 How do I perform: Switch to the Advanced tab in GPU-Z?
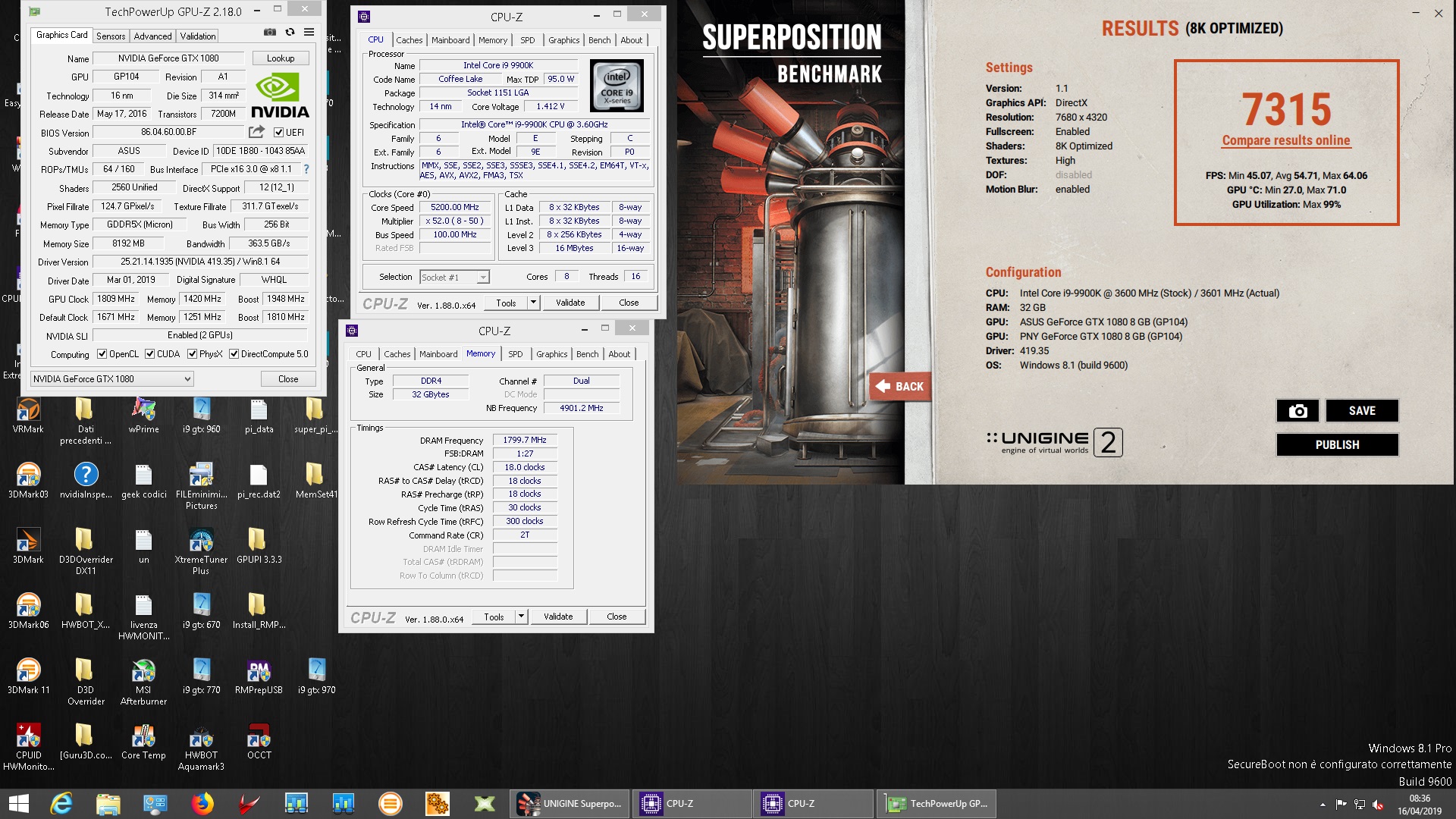(x=152, y=36)
